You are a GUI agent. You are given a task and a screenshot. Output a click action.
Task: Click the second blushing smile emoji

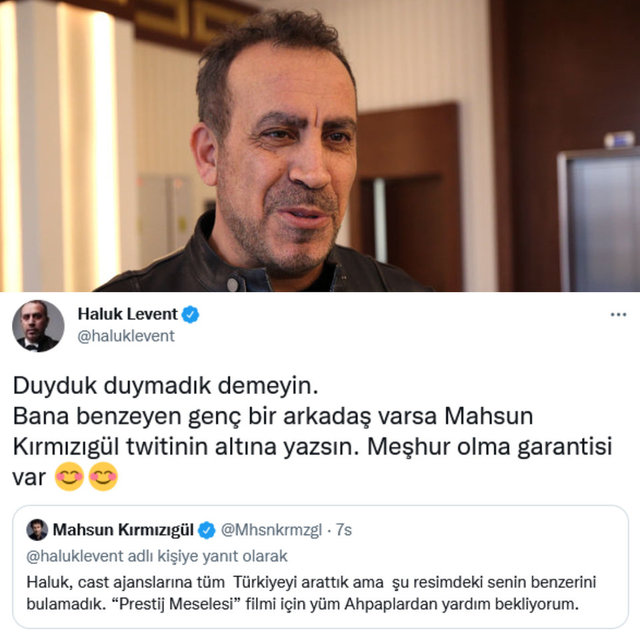pos(103,476)
